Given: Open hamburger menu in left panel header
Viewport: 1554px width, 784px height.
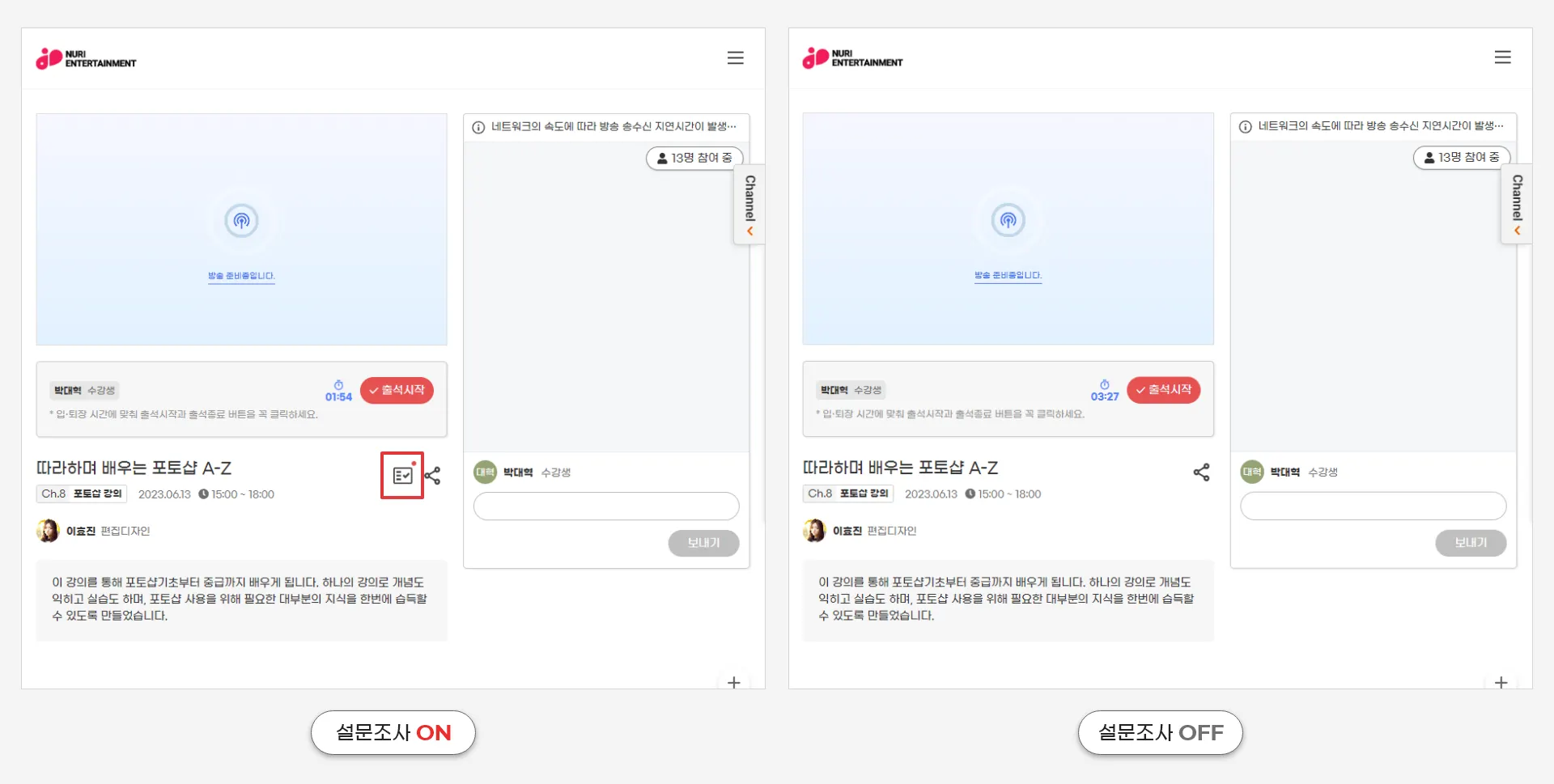Looking at the screenshot, I should pyautogui.click(x=735, y=58).
